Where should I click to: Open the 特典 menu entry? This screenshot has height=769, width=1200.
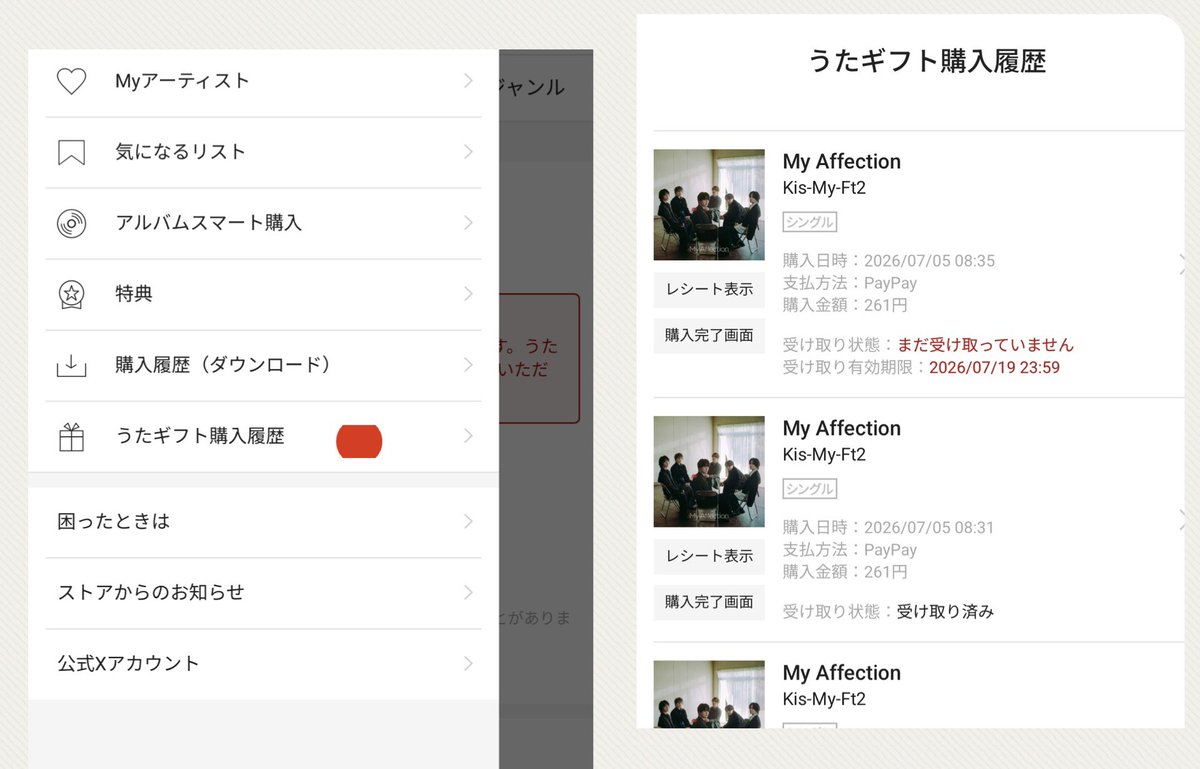263,294
